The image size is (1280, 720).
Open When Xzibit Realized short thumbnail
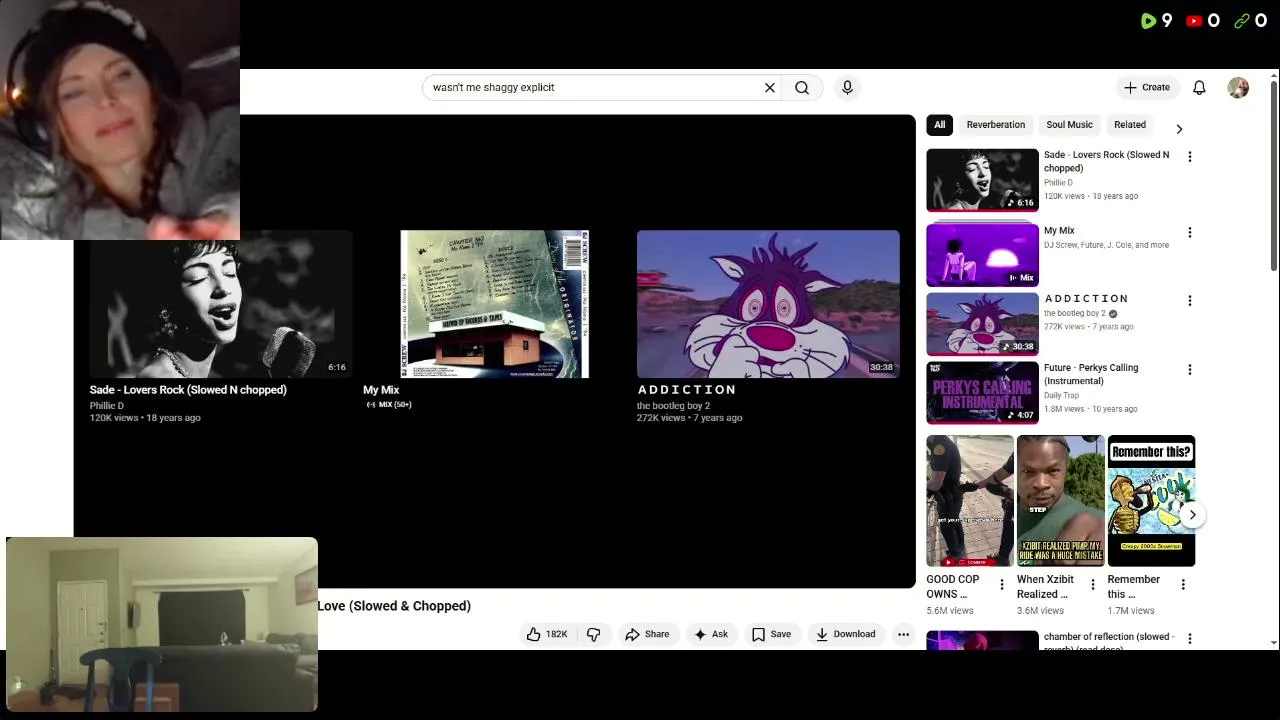(x=1060, y=501)
